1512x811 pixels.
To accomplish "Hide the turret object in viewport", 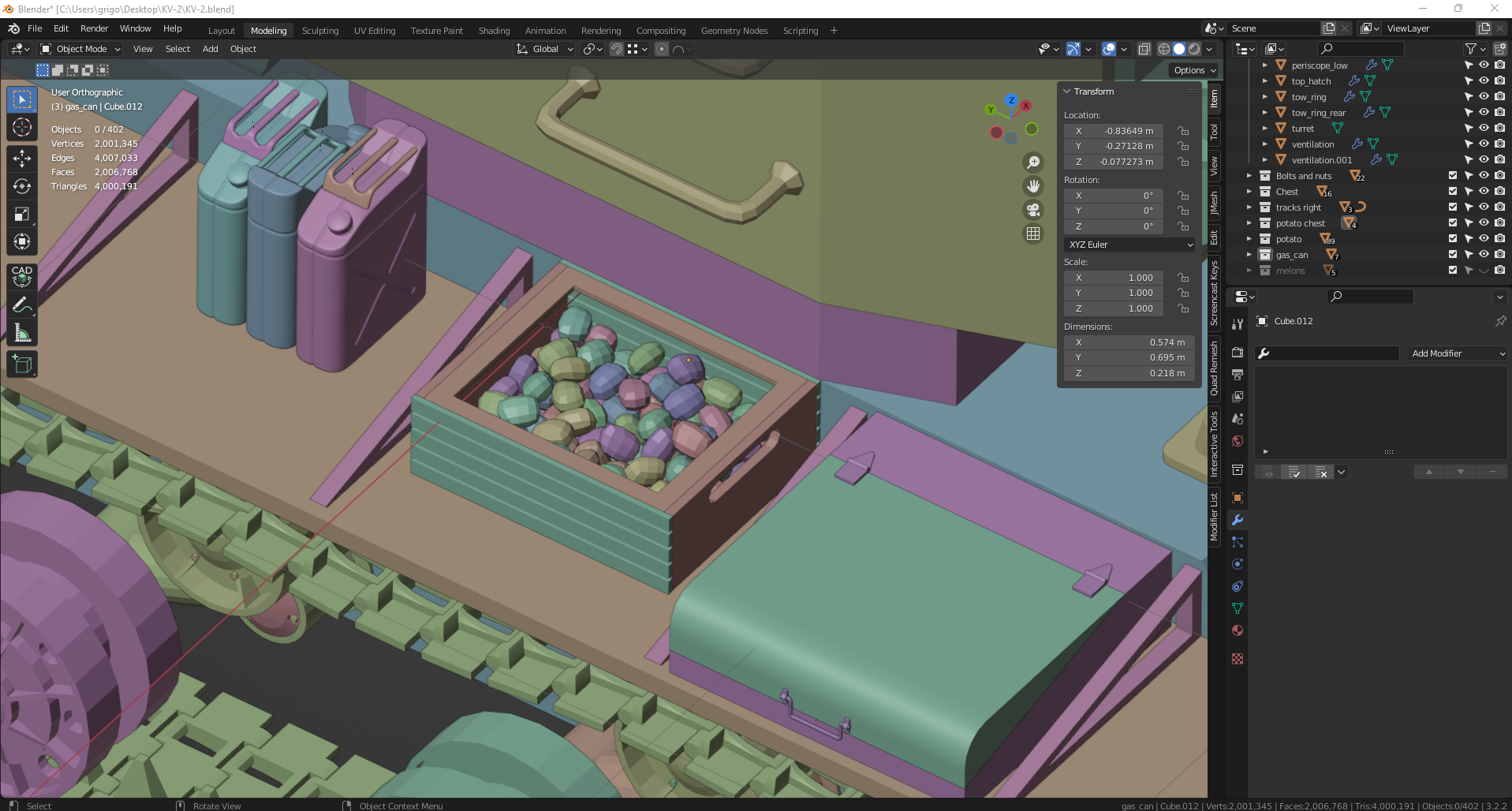I will (x=1483, y=129).
